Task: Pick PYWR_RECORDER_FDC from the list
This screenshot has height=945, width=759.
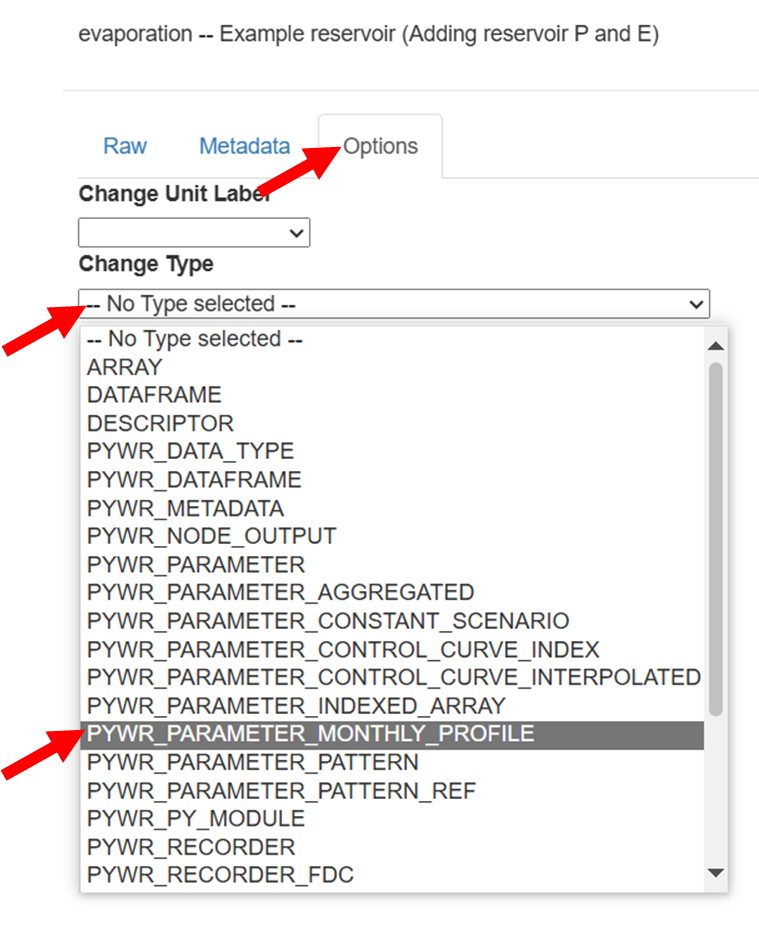Action: pos(220,875)
